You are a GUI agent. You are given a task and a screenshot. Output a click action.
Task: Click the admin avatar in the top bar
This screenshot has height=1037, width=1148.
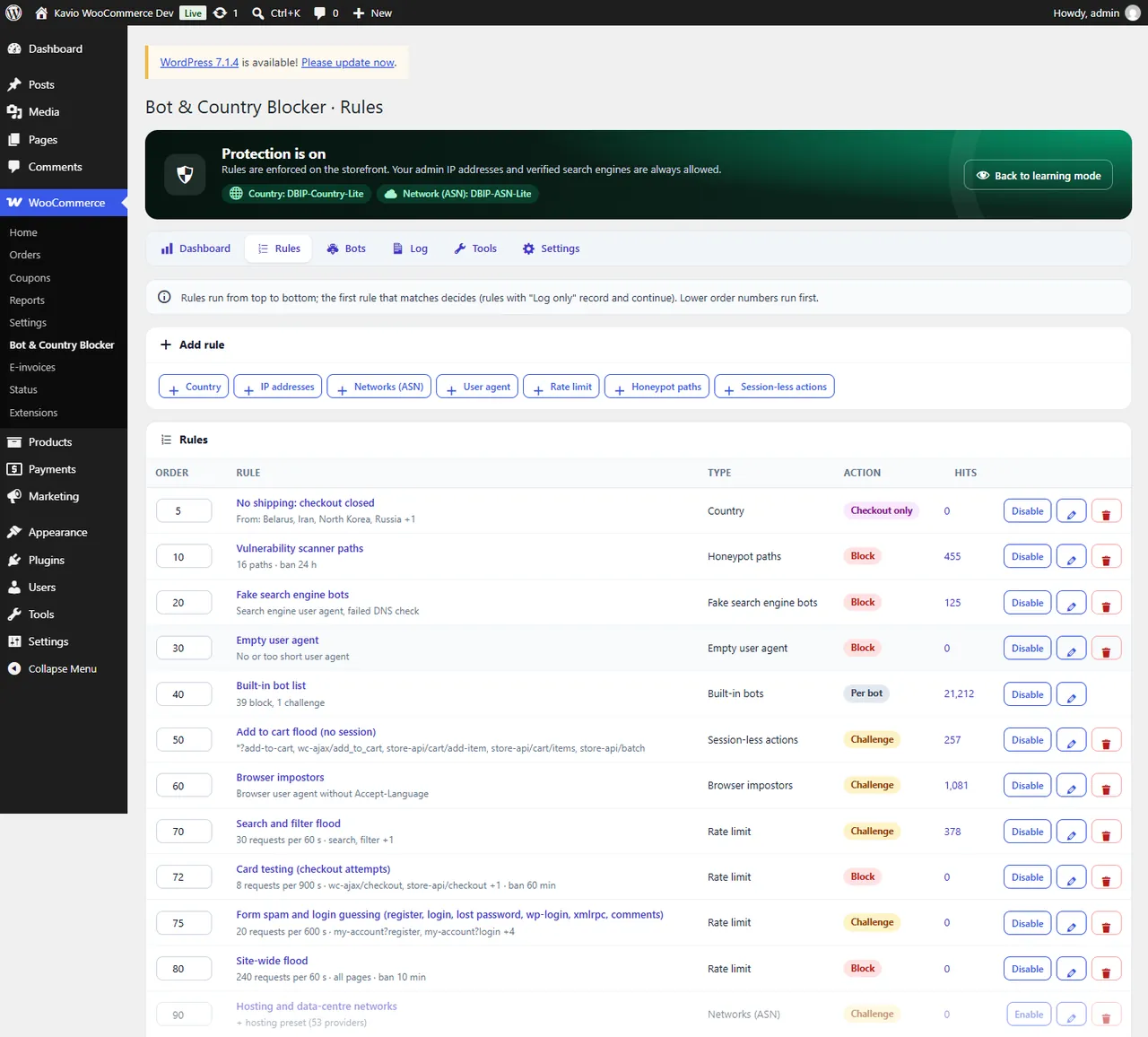tap(1133, 13)
